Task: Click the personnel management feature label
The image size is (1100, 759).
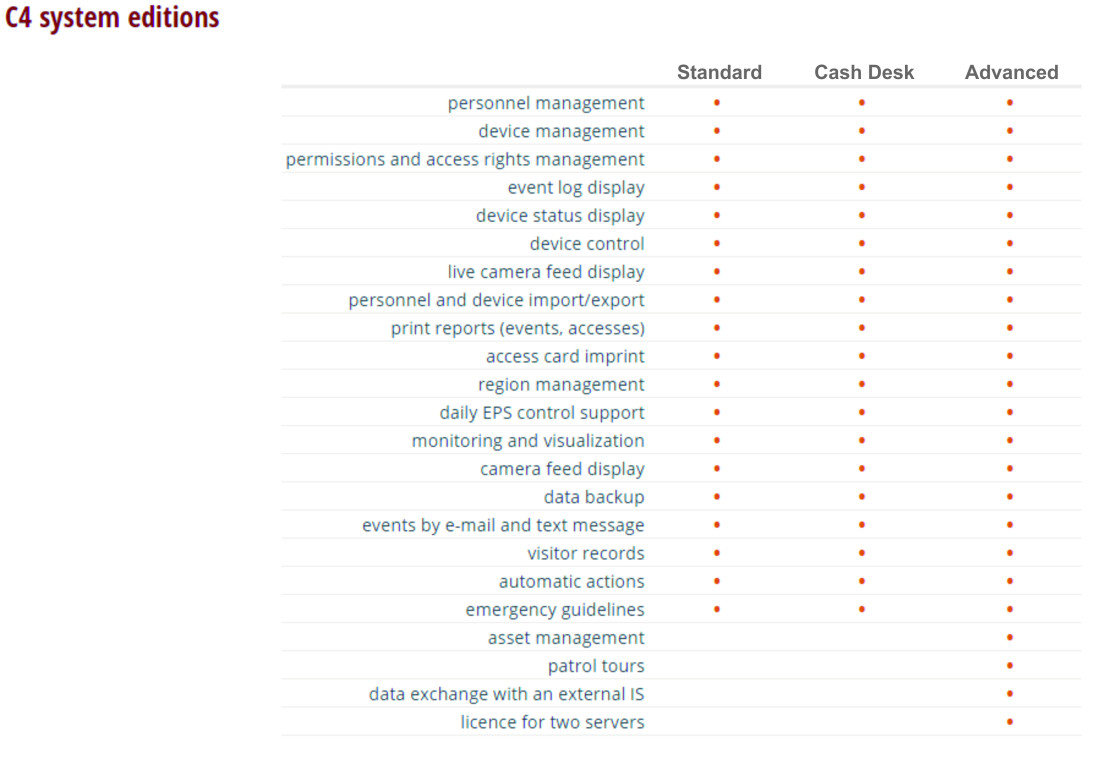Action: [x=546, y=103]
